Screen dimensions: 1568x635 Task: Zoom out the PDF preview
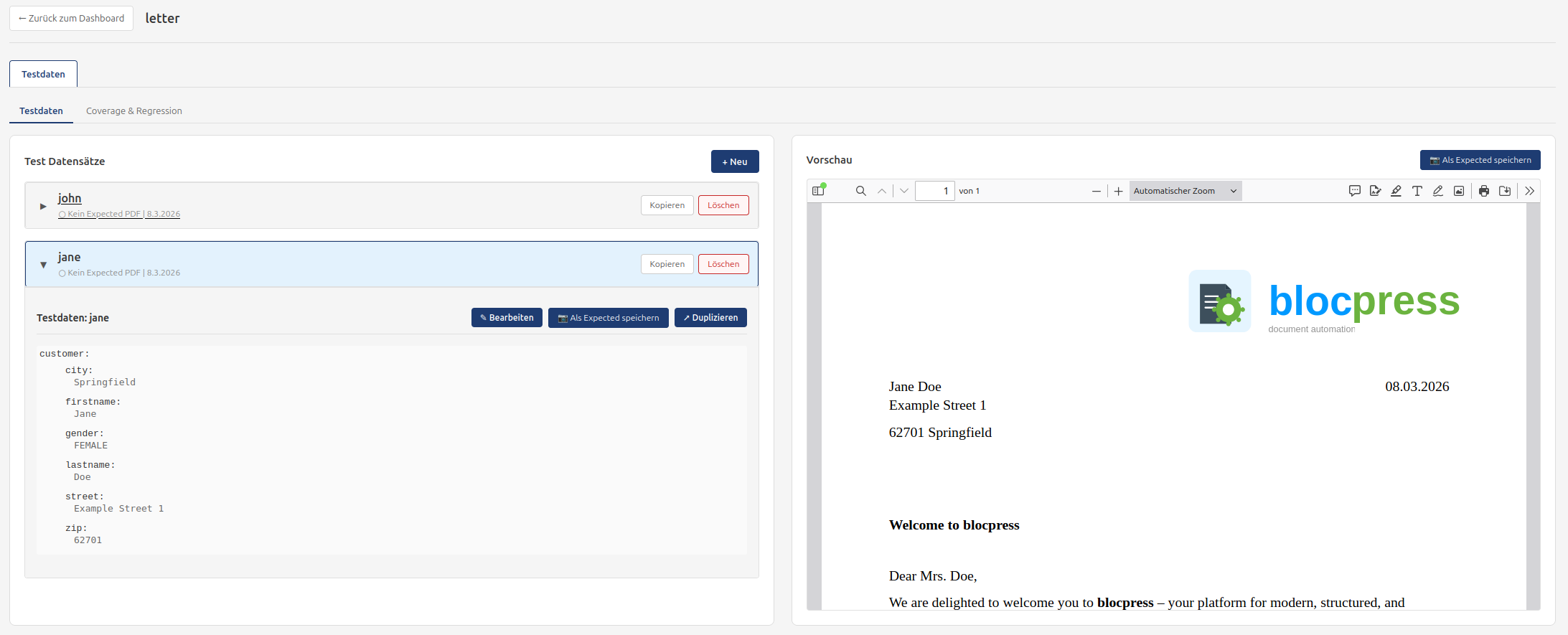[1096, 191]
